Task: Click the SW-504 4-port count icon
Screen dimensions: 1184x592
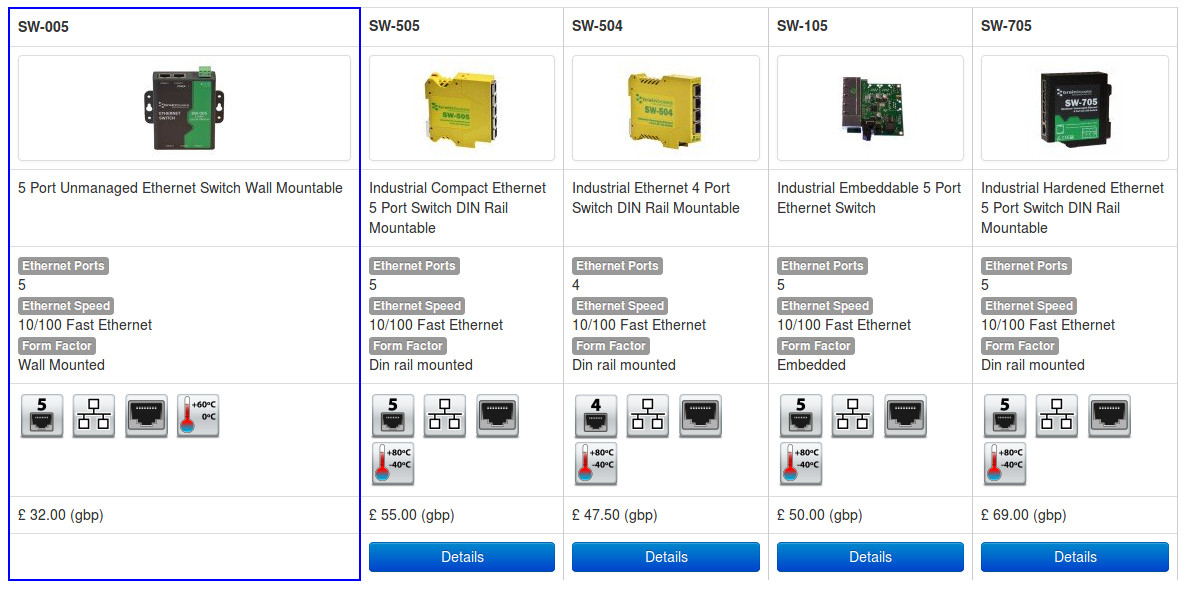Action: (x=596, y=415)
